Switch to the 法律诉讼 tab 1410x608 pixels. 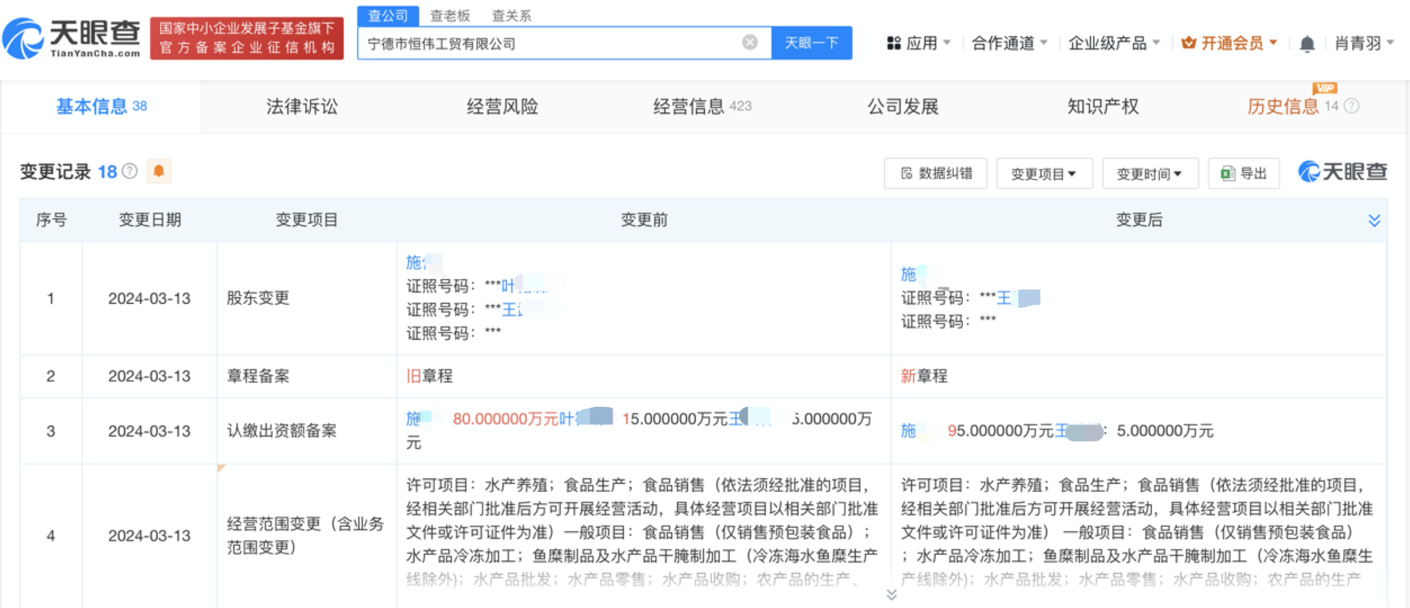coord(302,106)
